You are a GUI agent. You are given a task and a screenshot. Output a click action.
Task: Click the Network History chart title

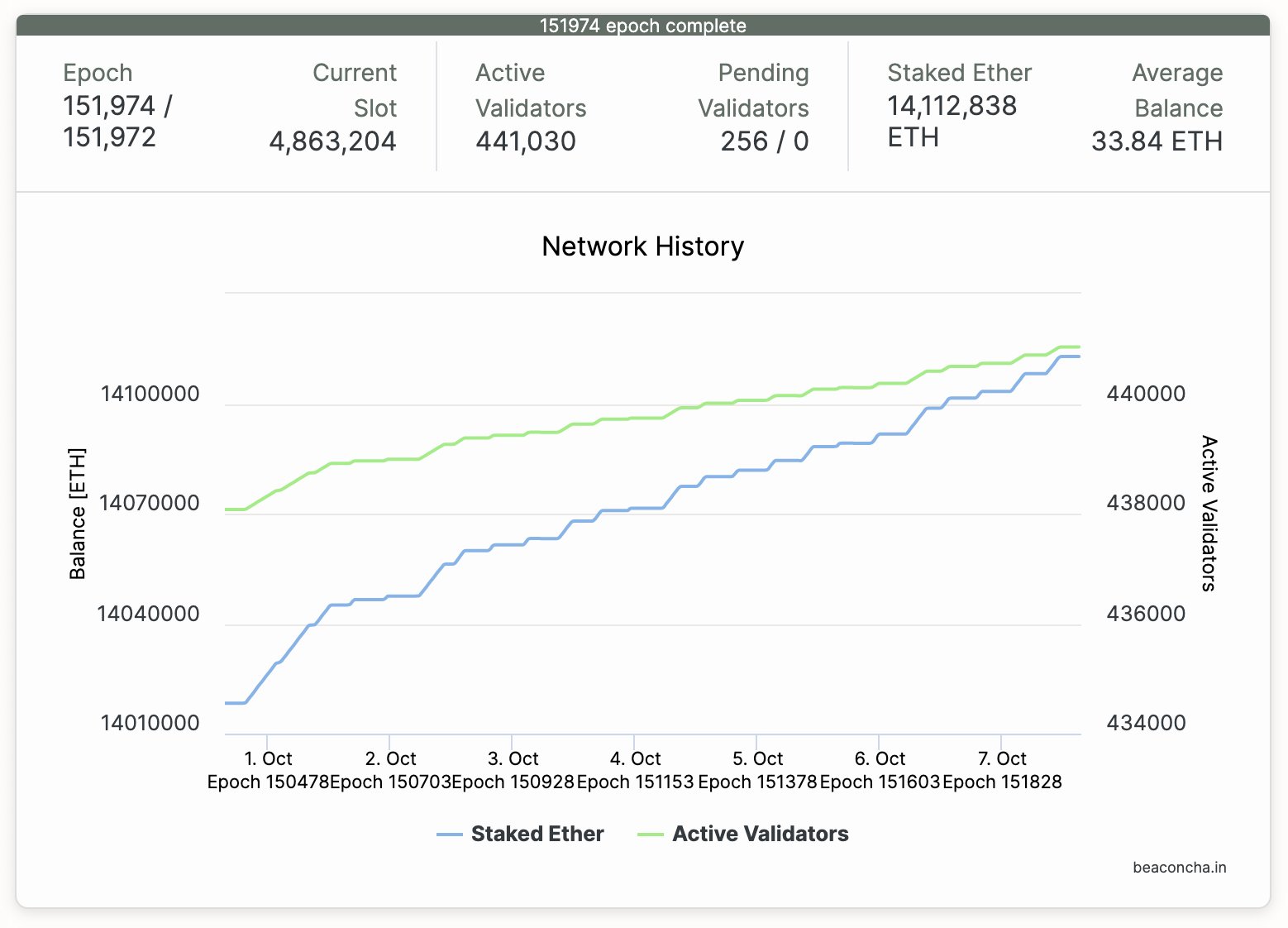642,246
